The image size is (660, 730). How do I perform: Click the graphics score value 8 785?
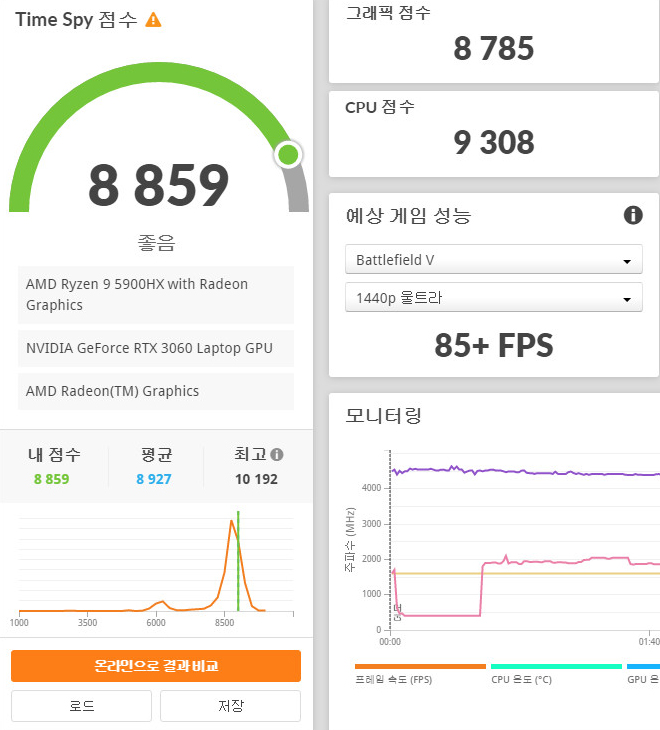(x=494, y=48)
